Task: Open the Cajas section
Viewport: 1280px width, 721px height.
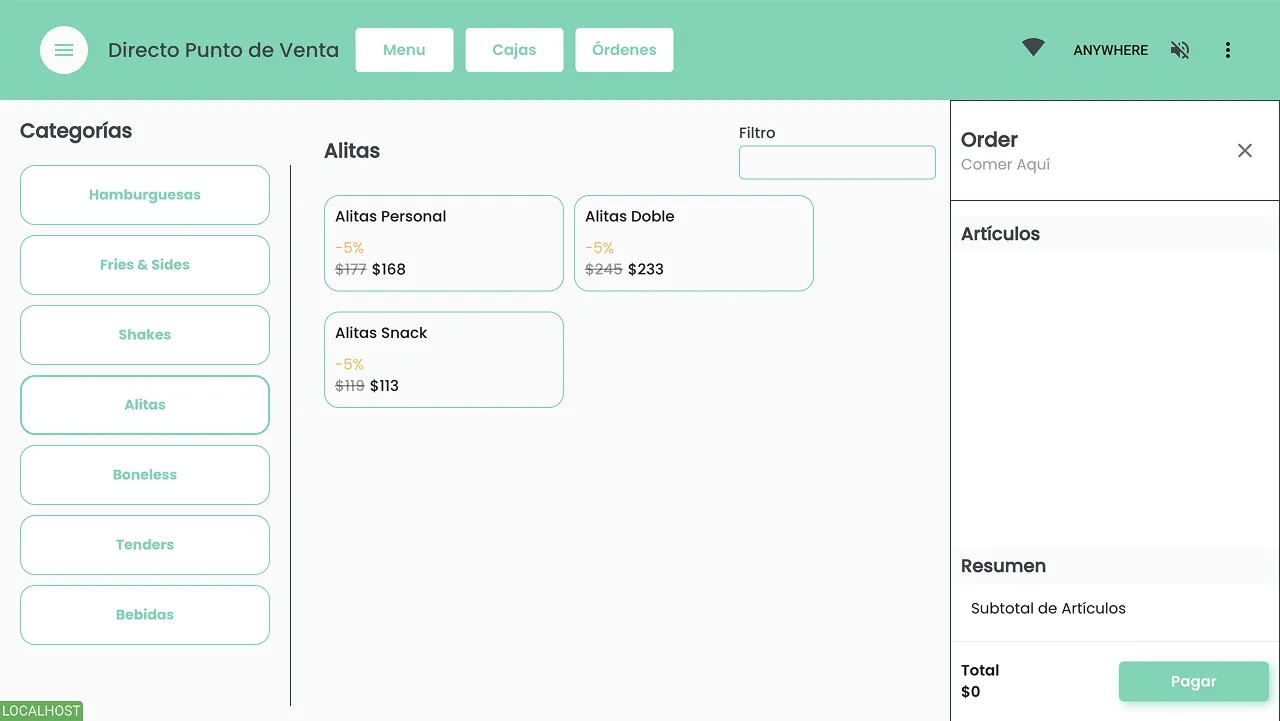Action: [514, 50]
